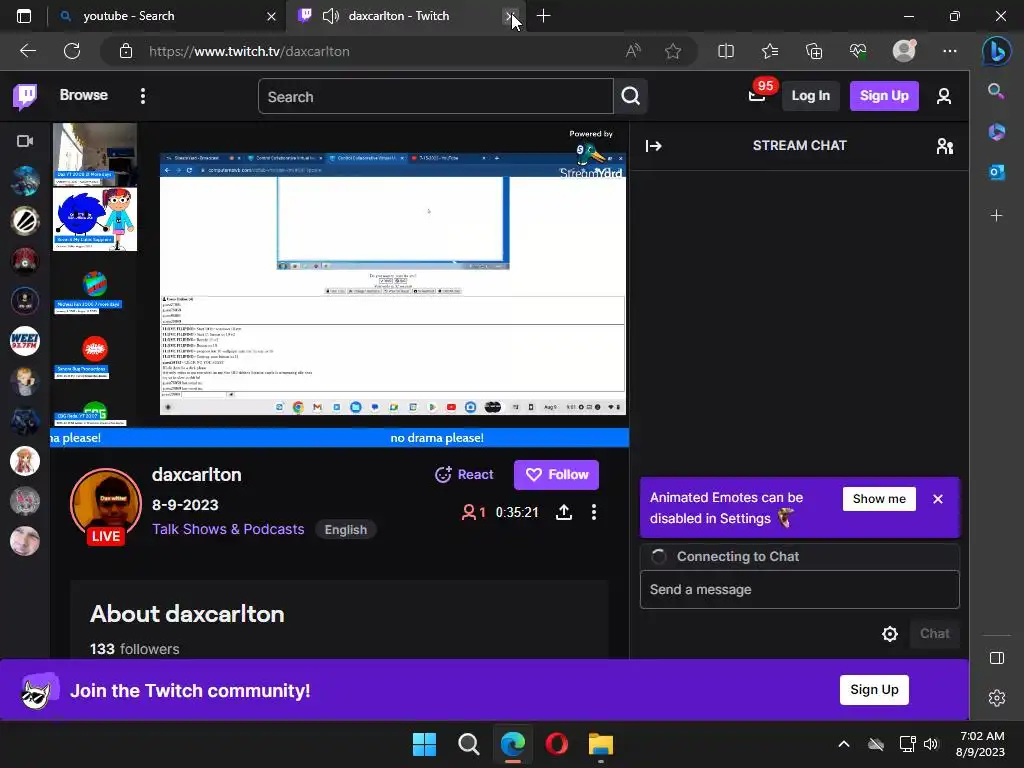The image size is (1024, 768).
Task: Open the Windows Start menu
Action: click(424, 744)
